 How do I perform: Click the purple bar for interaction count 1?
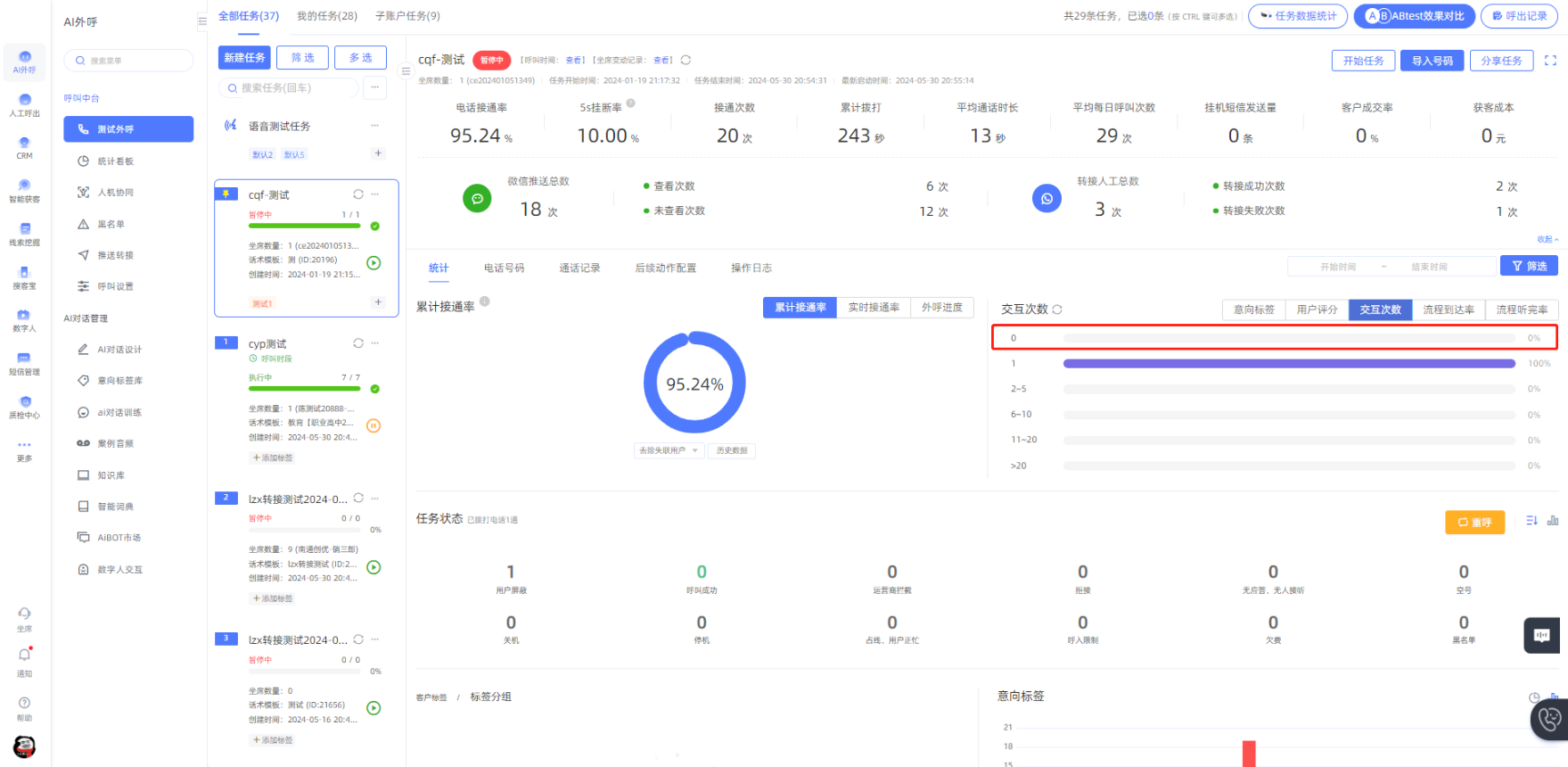pyautogui.click(x=1288, y=364)
